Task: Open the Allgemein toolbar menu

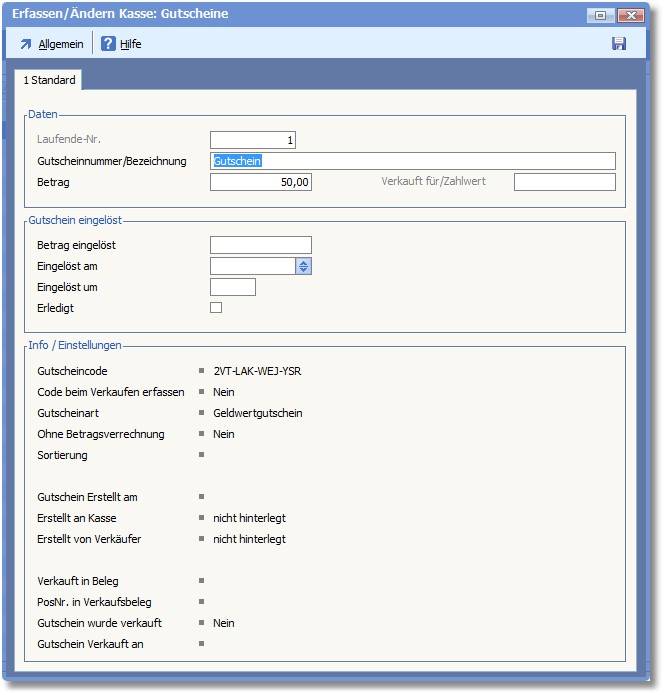Action: click(52, 44)
